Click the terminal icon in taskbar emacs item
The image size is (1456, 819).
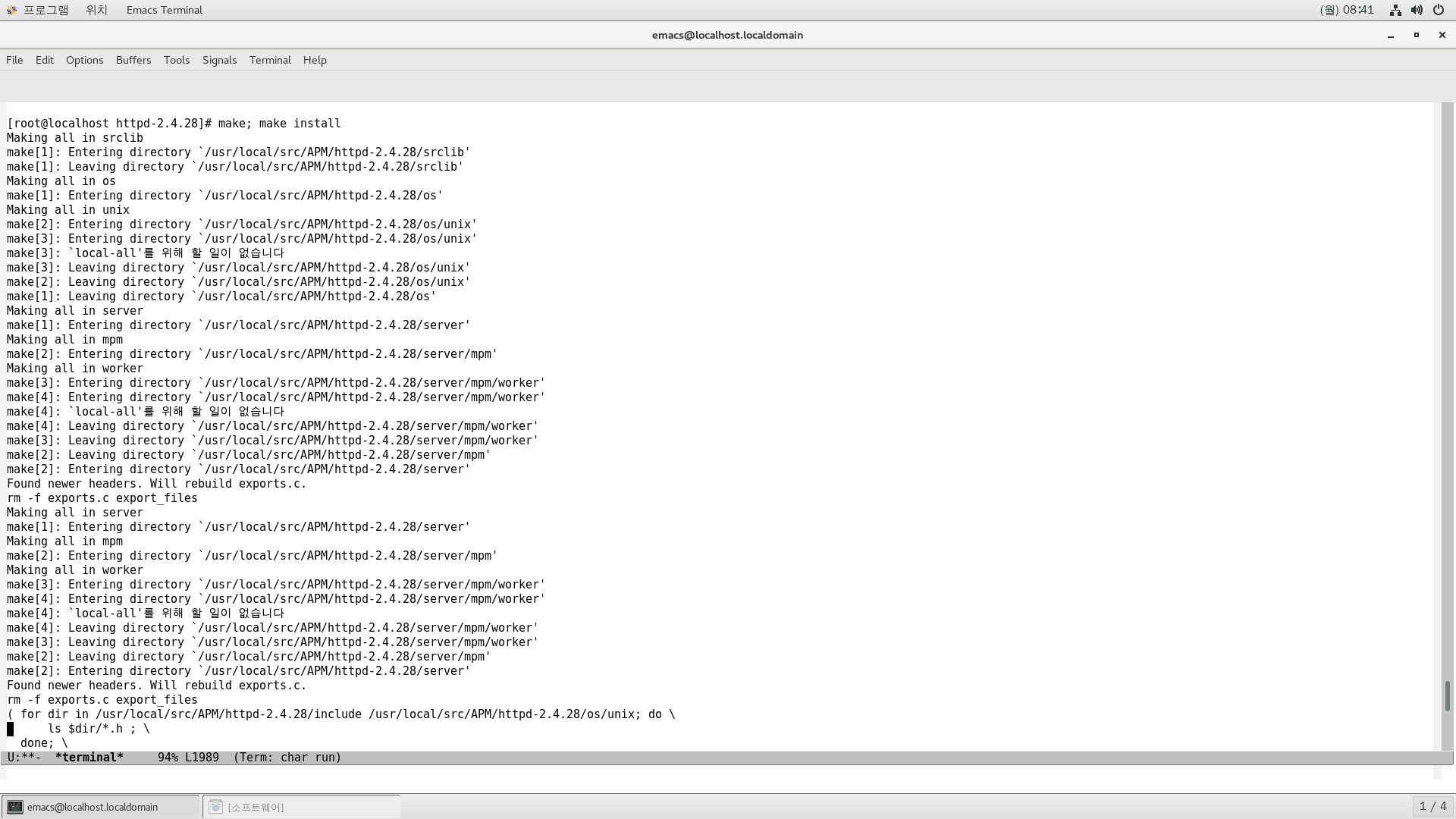point(15,807)
